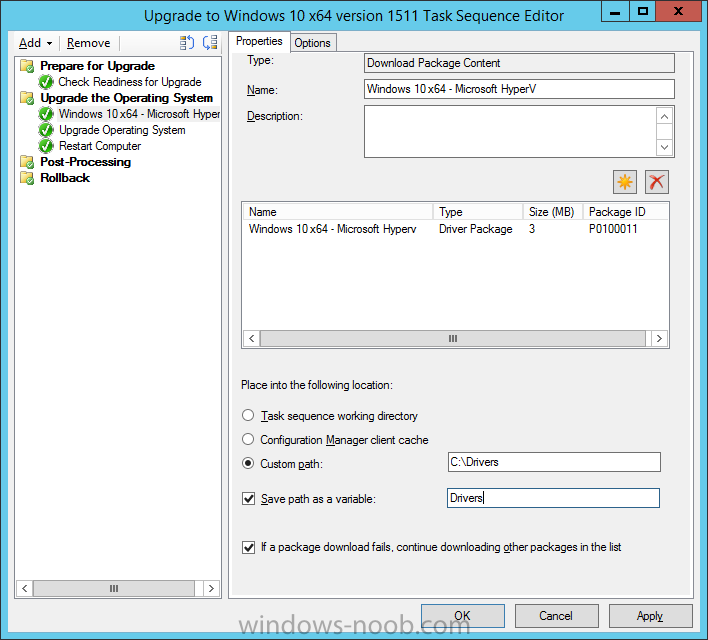Click the yellow star add-package button

pyautogui.click(x=625, y=182)
